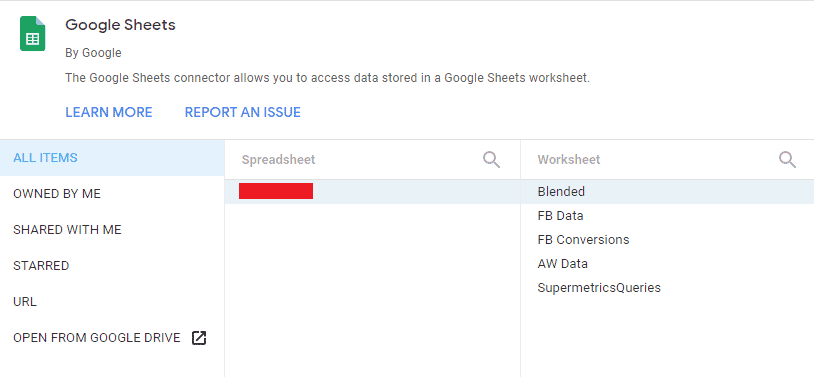Select the ALL ITEMS filter
This screenshot has height=377, width=814.
[112, 158]
